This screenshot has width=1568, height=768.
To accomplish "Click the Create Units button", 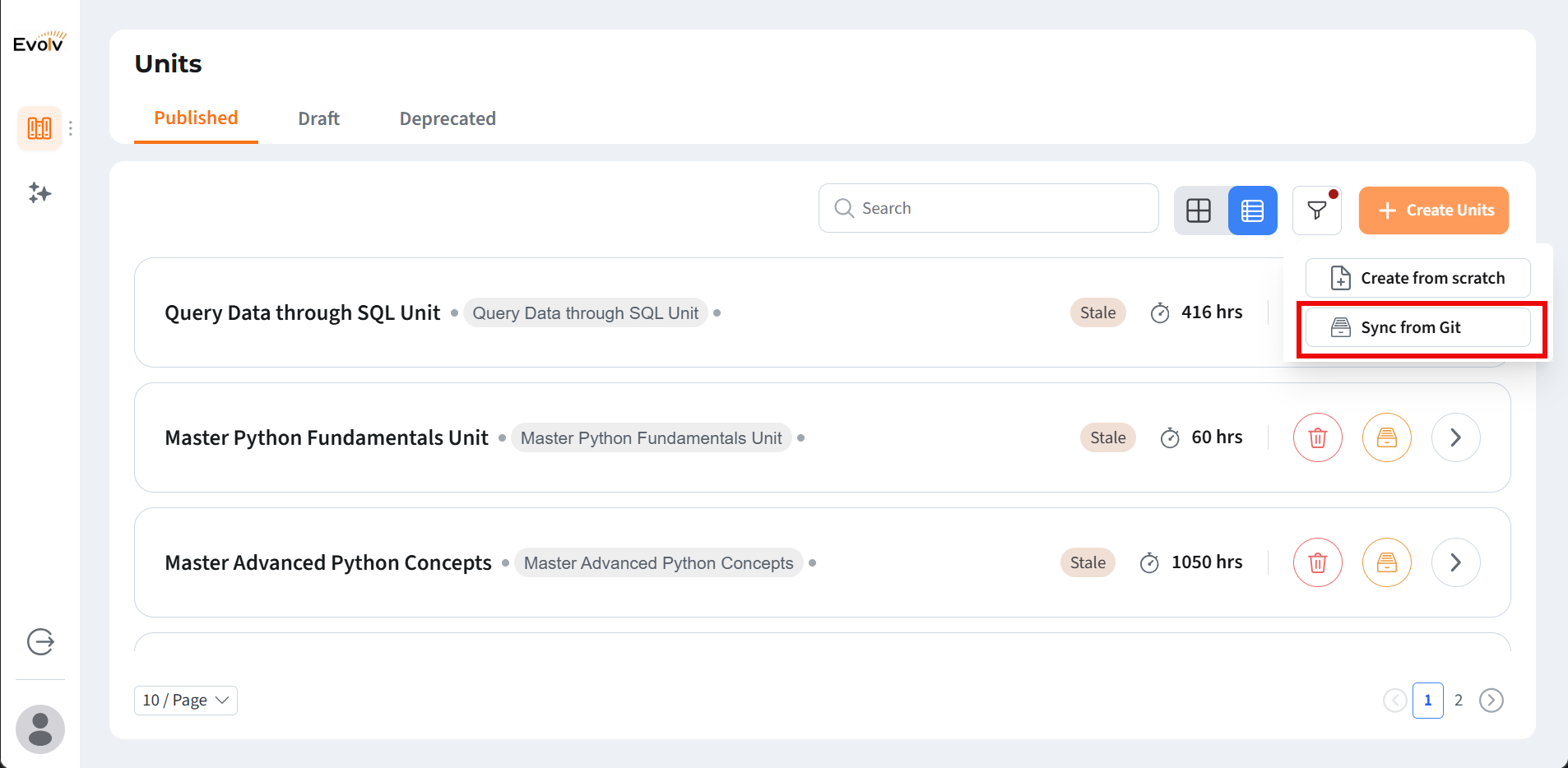I will point(1433,211).
